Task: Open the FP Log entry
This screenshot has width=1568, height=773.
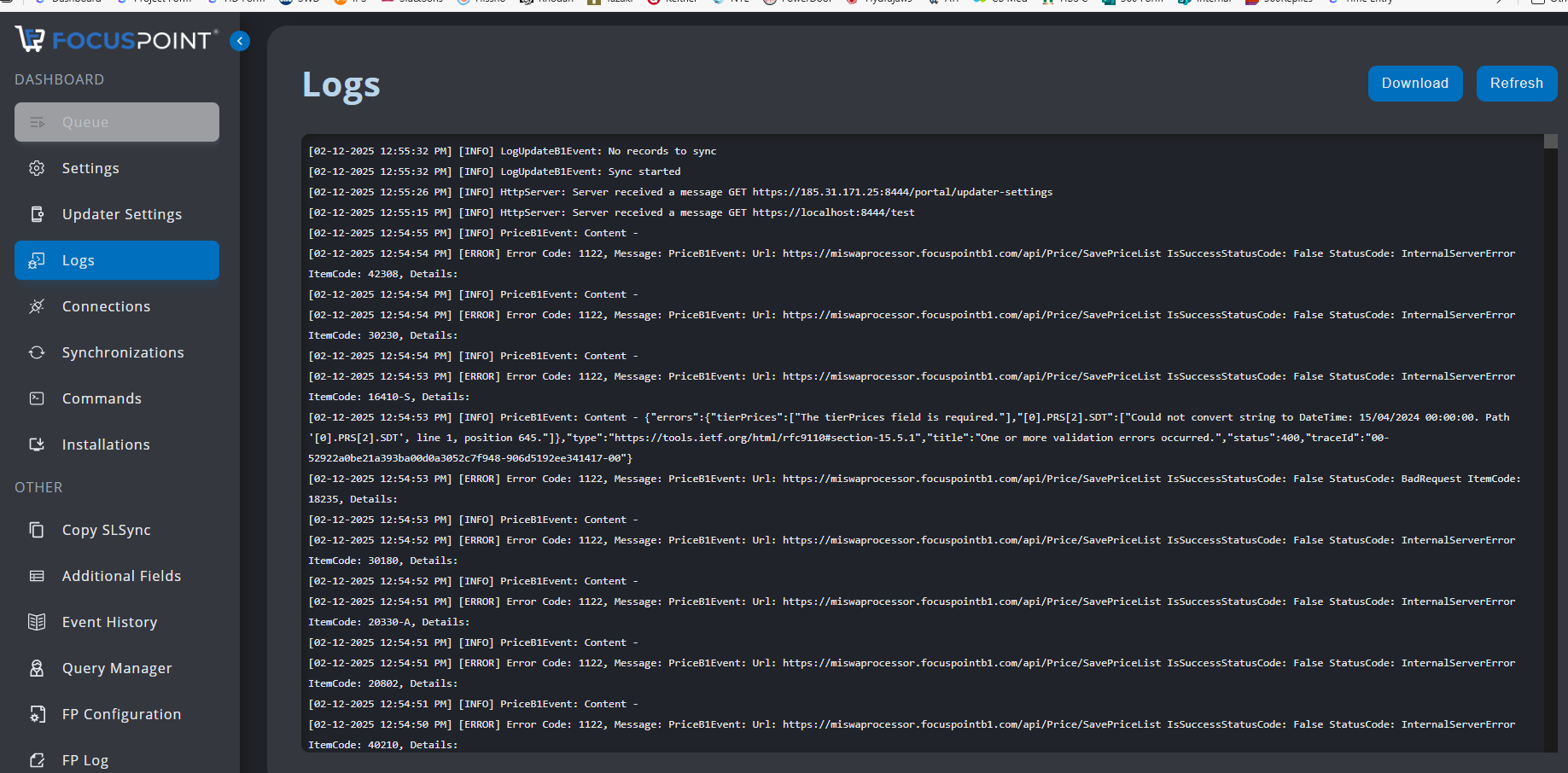Action: (x=85, y=759)
